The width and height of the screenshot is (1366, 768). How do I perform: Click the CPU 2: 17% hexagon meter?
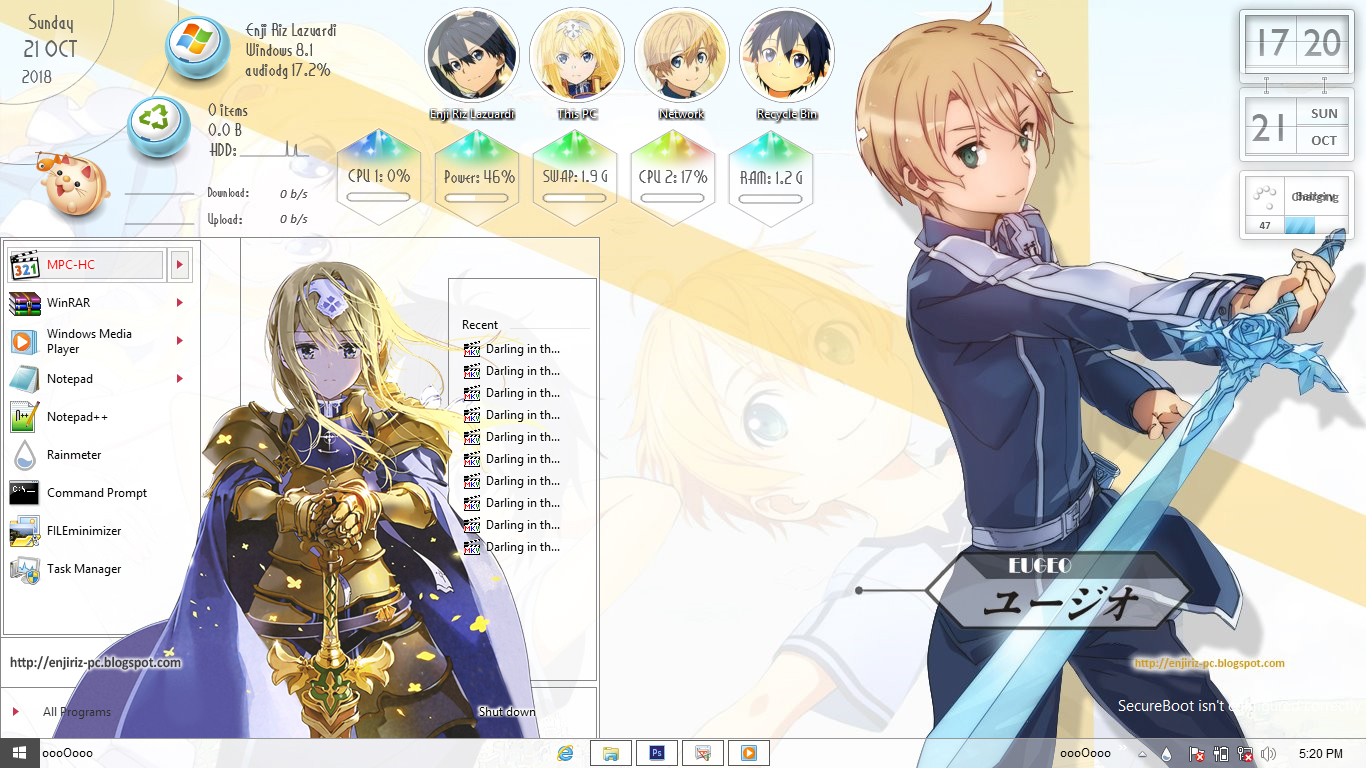point(673,177)
